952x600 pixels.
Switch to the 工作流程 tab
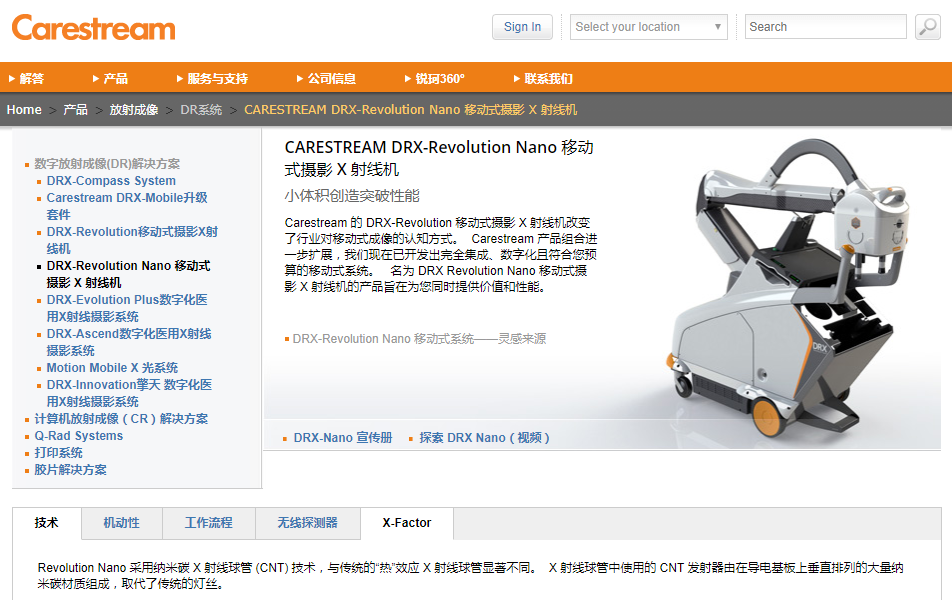click(x=208, y=523)
